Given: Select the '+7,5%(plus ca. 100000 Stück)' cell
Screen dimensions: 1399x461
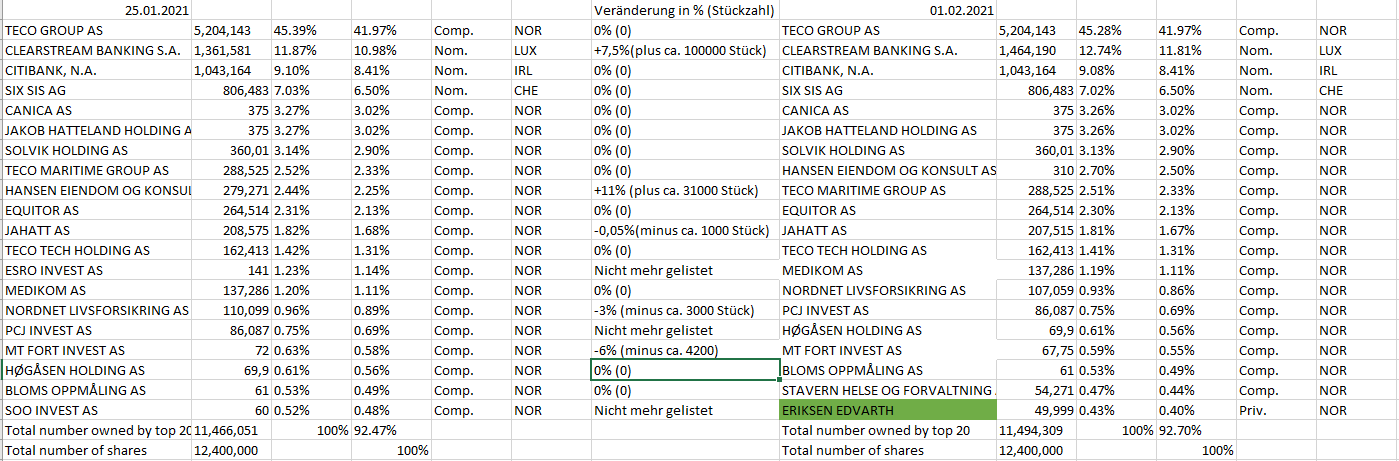Looking at the screenshot, I should pyautogui.click(x=685, y=51).
